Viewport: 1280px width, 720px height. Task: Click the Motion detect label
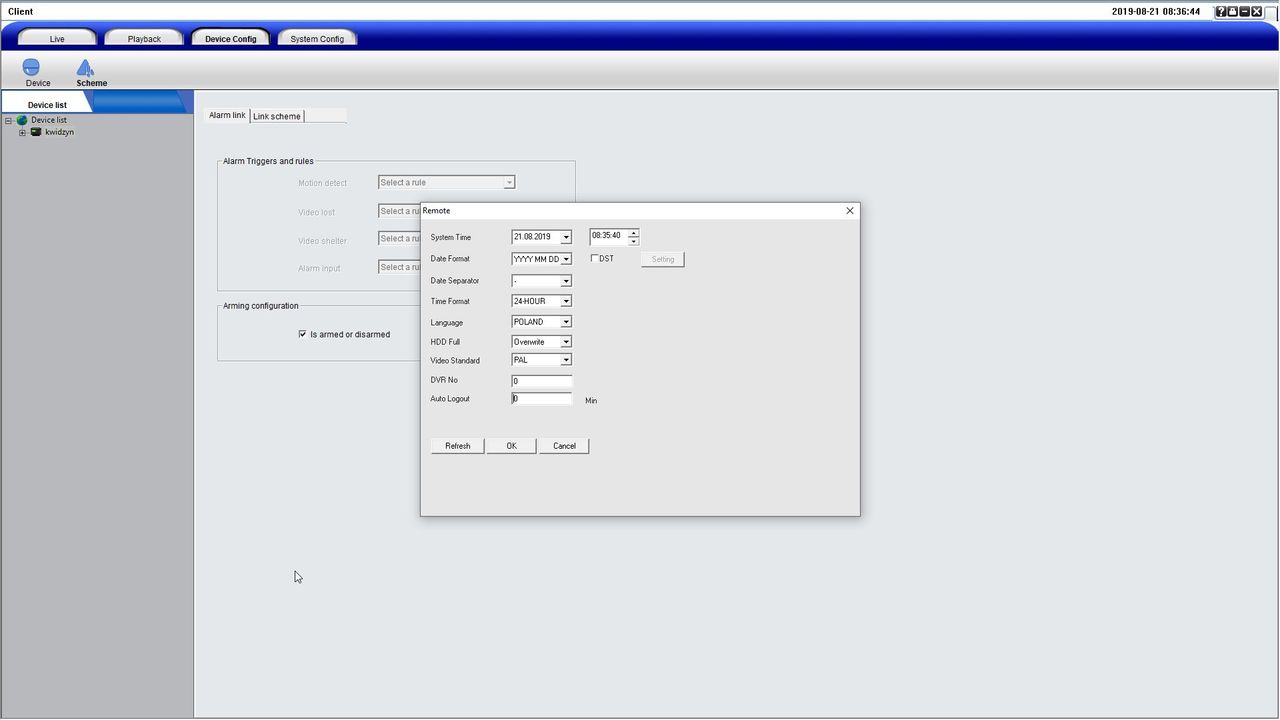coord(322,183)
